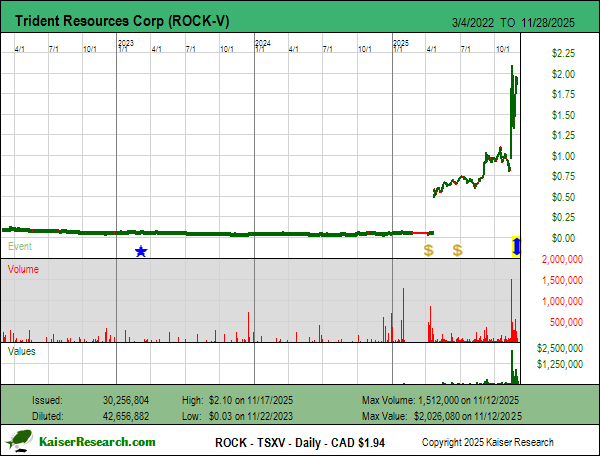Screen dimensions: 600x456
Task: Click the Diluted: label
Action: (x=47, y=416)
